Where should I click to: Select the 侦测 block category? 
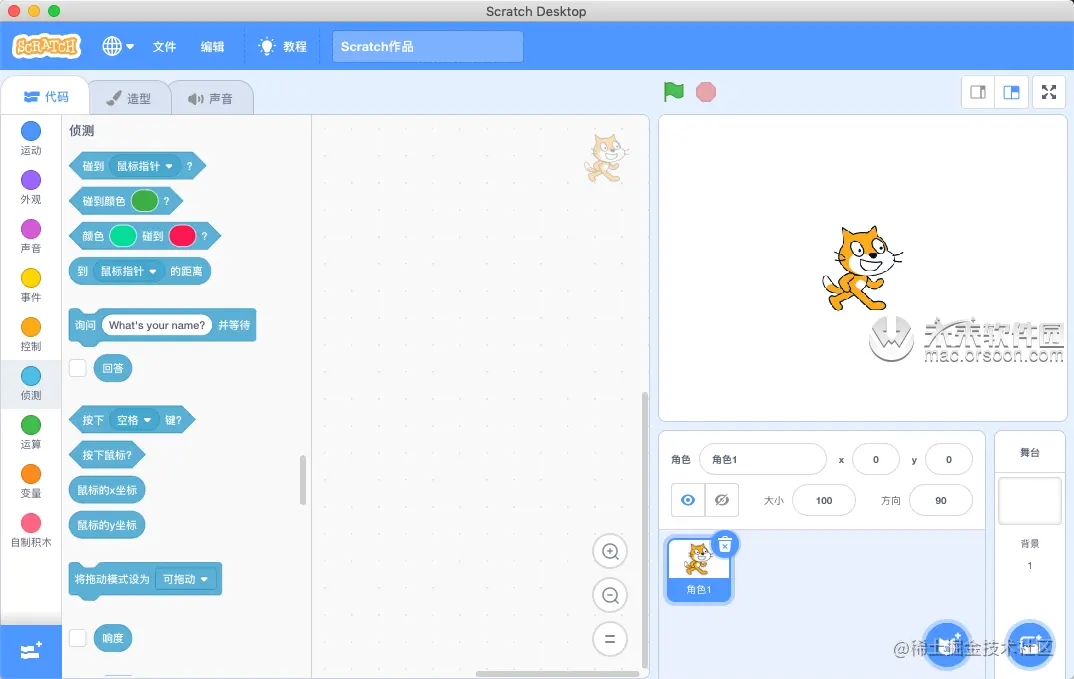tap(31, 384)
